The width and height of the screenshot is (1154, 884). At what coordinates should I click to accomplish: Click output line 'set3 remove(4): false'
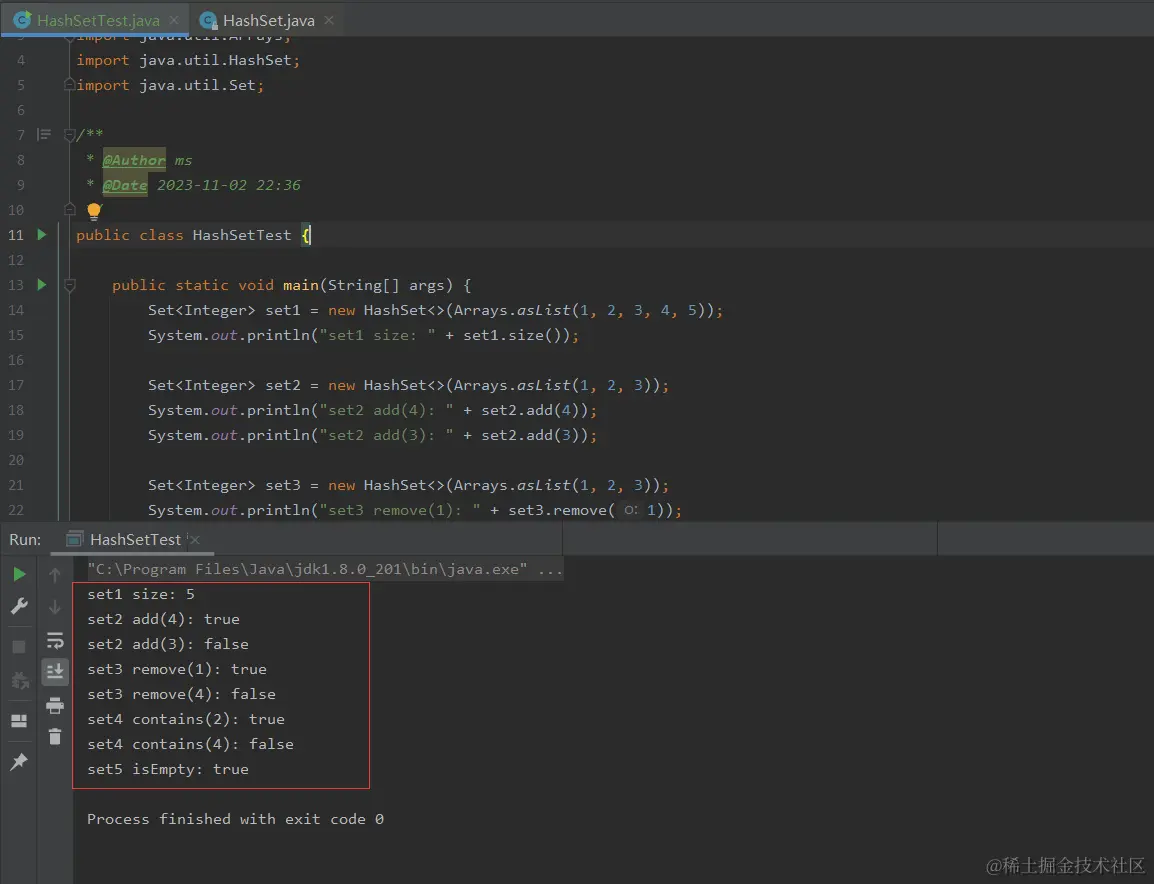[181, 694]
